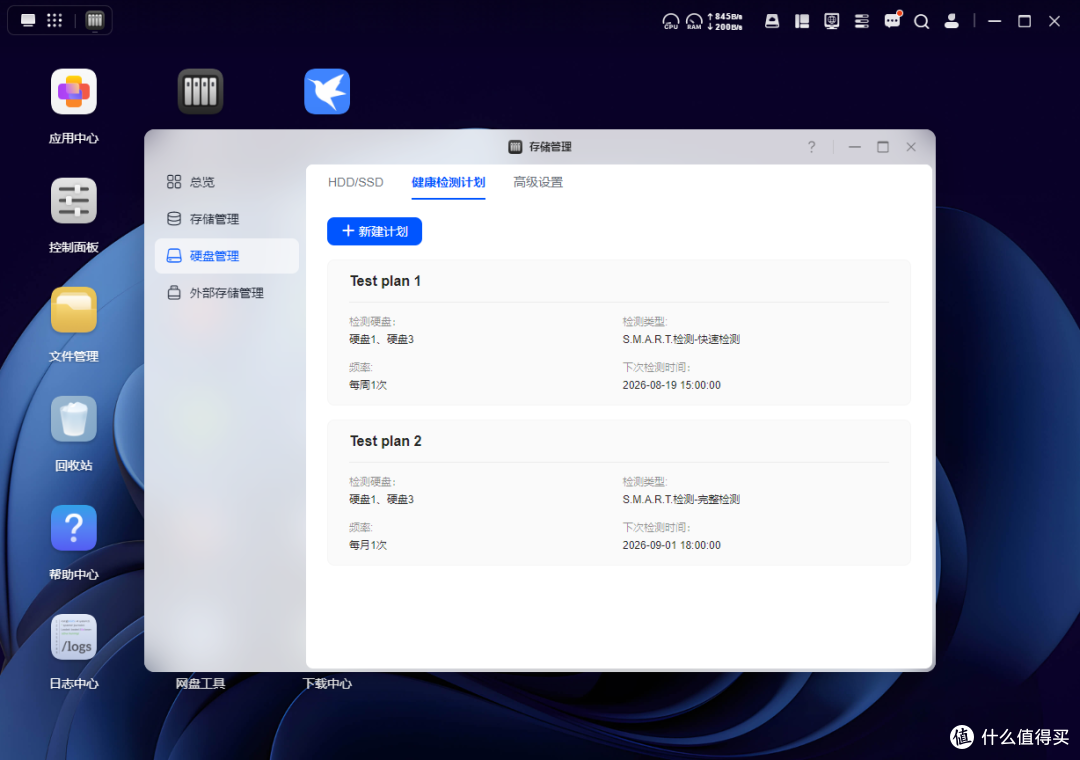Minimize the 存储管理 window
1080x760 pixels.
click(x=855, y=147)
